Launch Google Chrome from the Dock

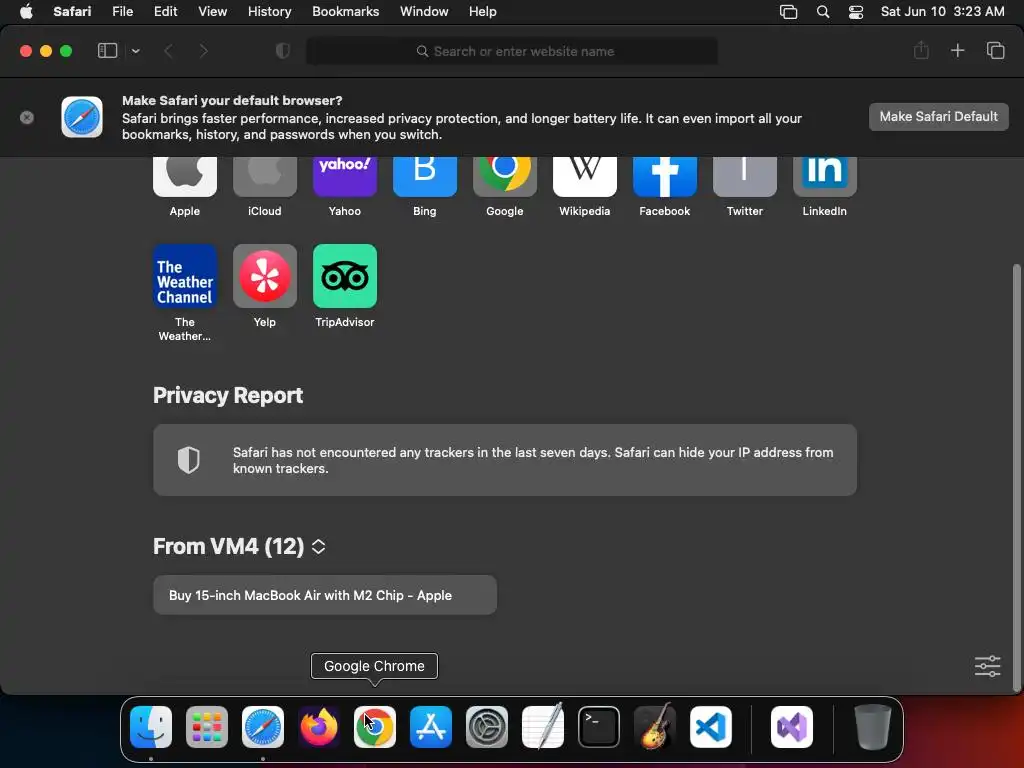coord(375,726)
